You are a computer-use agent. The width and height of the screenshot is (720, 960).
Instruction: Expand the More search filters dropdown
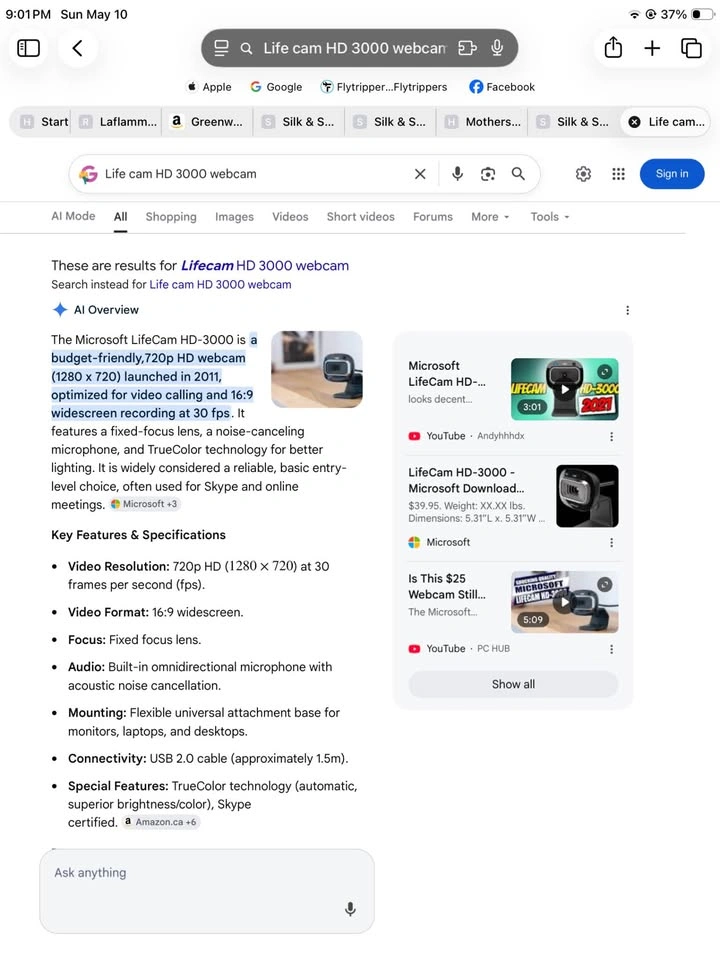click(490, 217)
